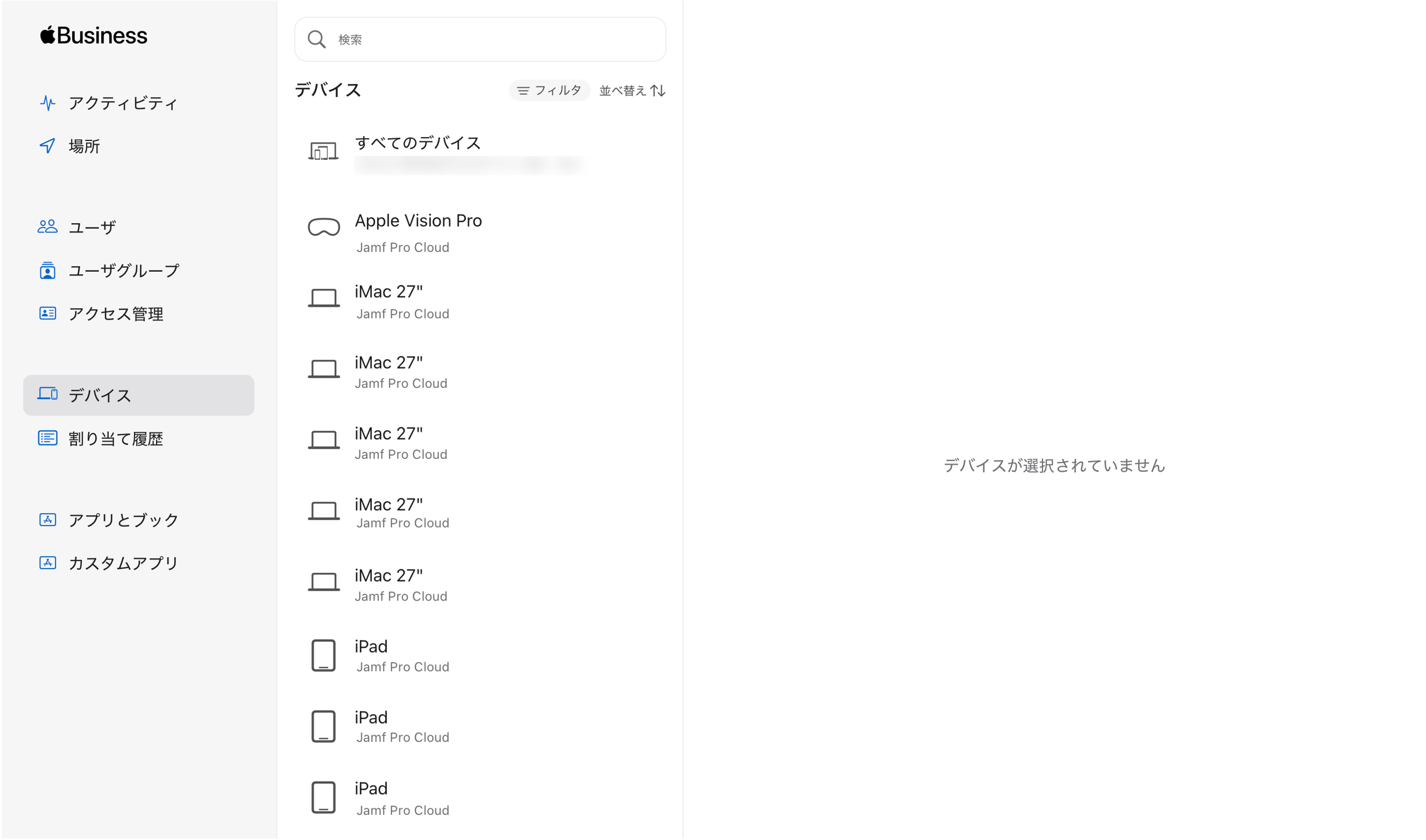Select fifth iMac 27" entry name
Screen dimensions: 1426x840
(x=389, y=576)
